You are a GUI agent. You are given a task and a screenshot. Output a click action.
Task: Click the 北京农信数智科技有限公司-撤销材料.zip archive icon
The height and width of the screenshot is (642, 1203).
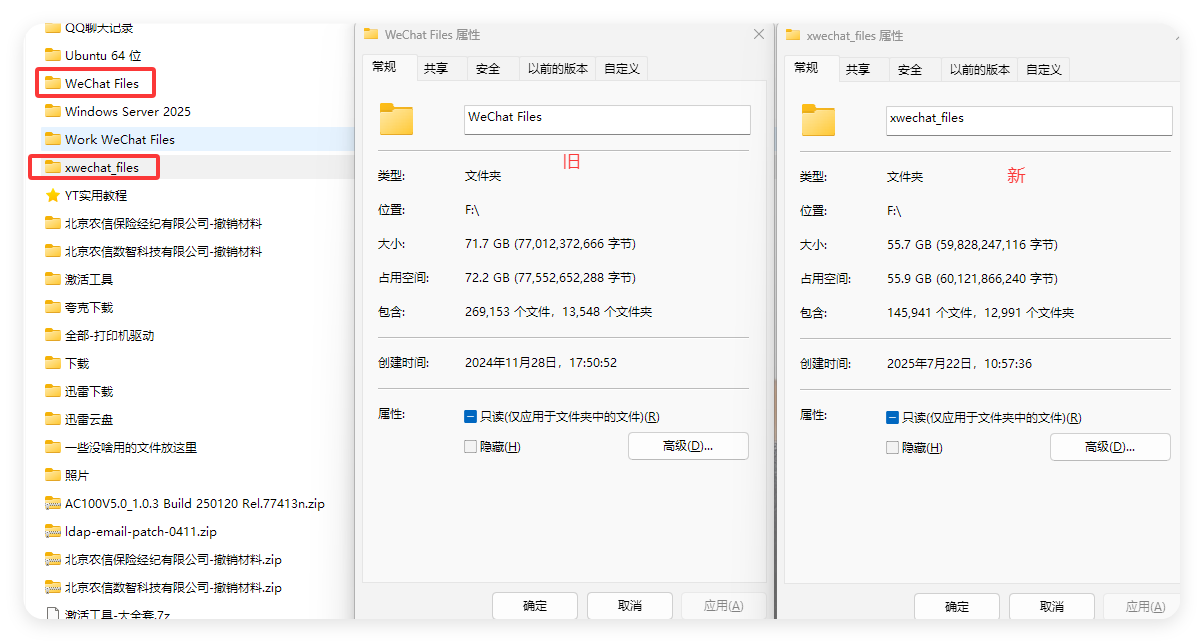point(53,587)
